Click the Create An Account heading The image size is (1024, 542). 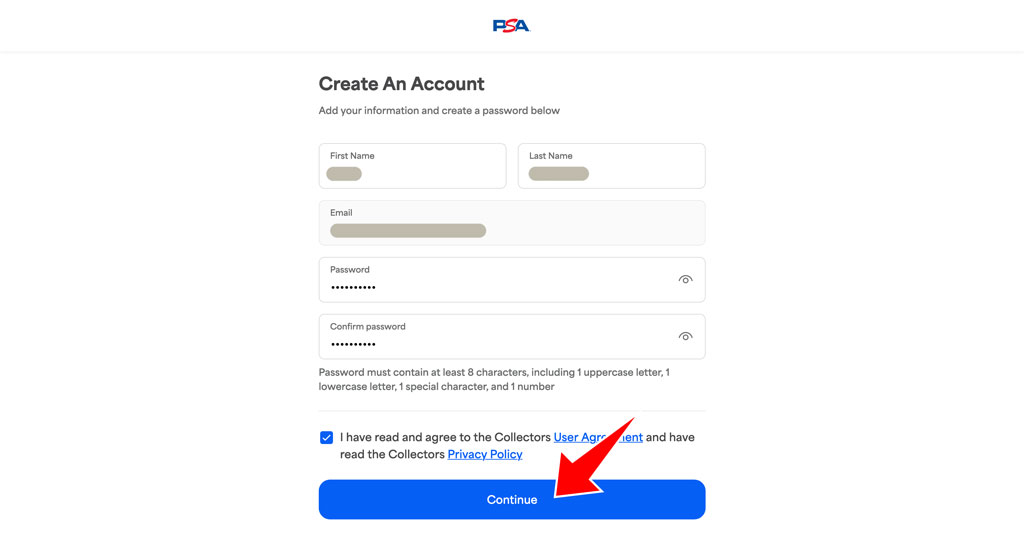(401, 84)
